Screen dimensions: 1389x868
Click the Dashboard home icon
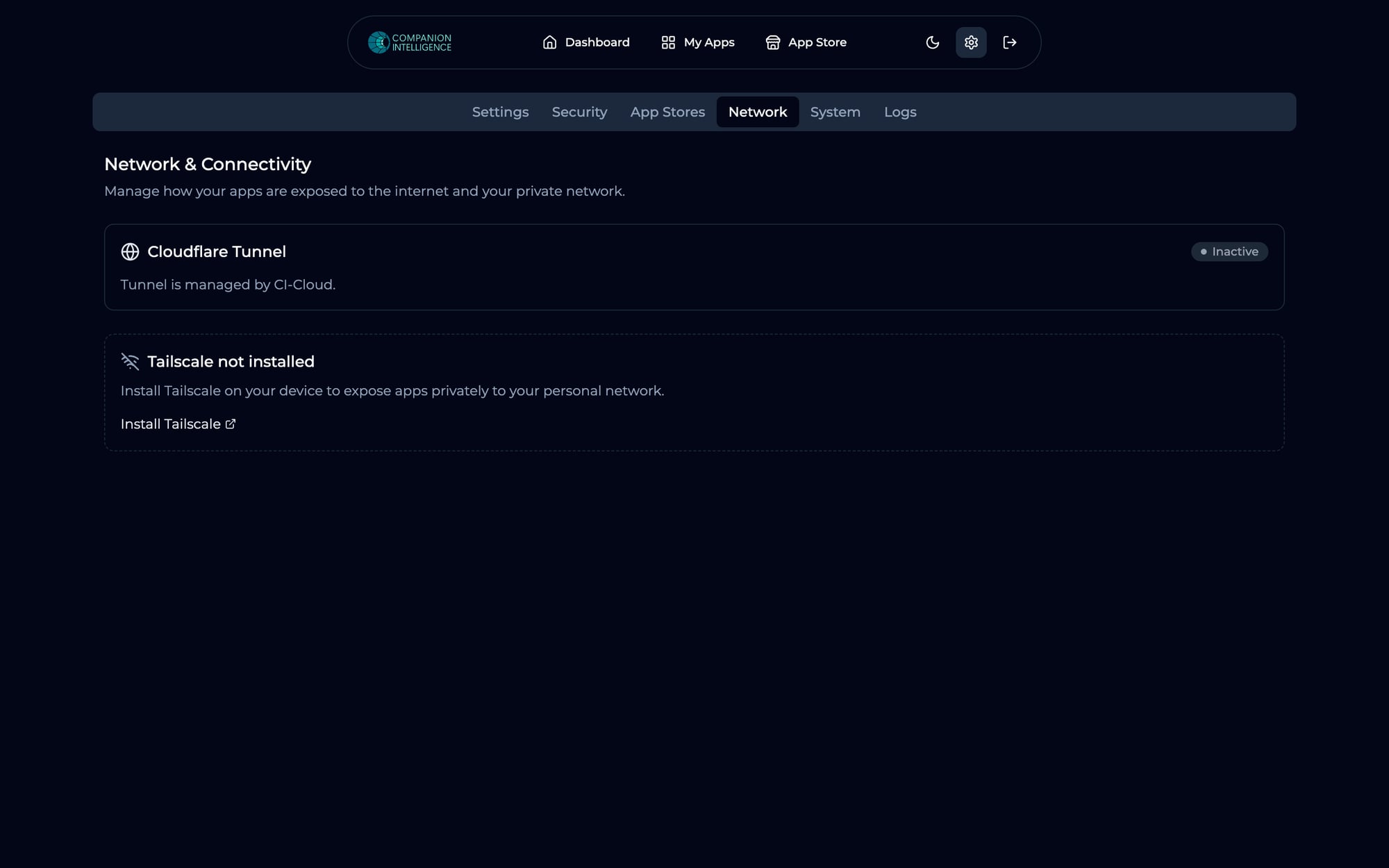(549, 42)
